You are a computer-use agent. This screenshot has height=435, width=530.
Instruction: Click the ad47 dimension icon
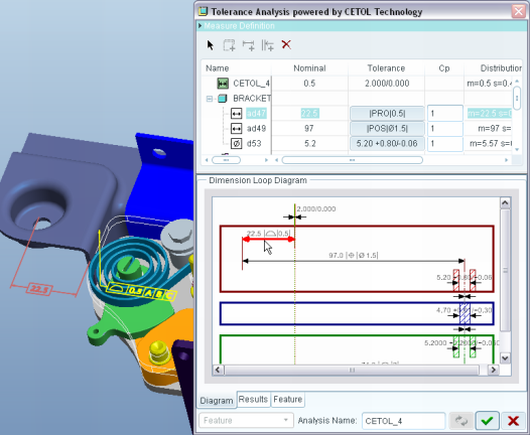click(x=236, y=114)
